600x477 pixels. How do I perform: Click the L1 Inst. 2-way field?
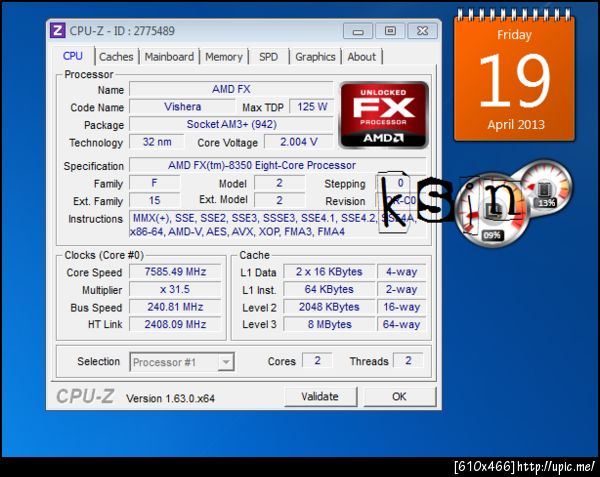(x=401, y=289)
